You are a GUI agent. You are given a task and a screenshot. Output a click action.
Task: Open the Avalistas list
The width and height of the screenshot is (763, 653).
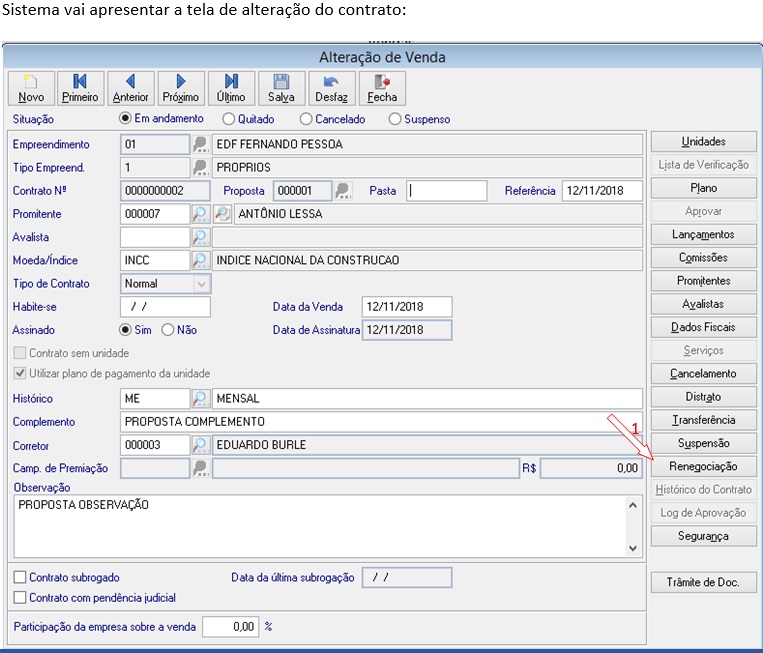(x=703, y=304)
